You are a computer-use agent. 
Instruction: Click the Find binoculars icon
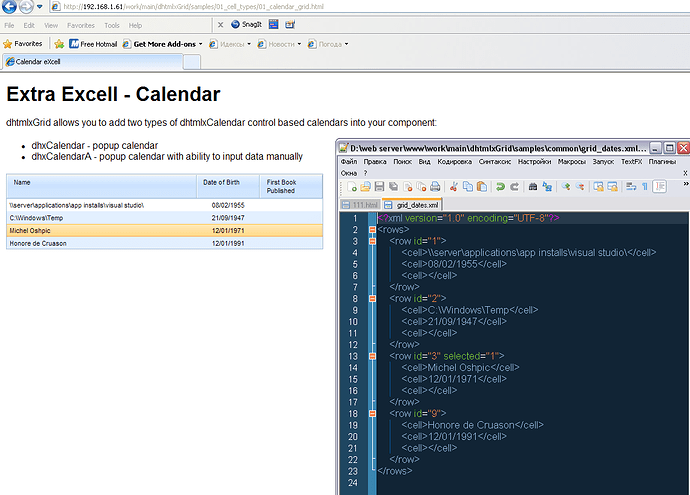[x=534, y=186]
